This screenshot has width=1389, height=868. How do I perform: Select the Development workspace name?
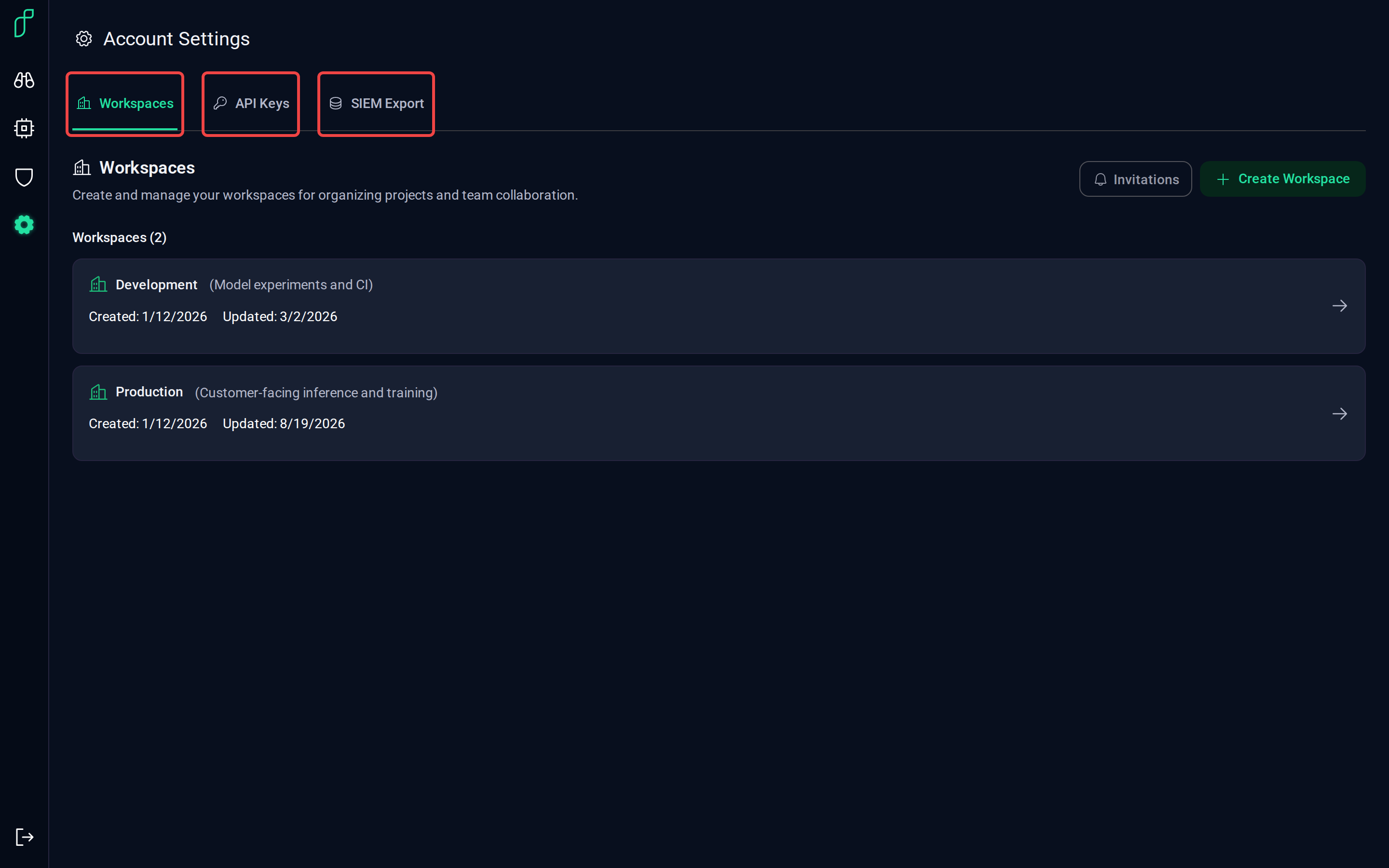pyautogui.click(x=156, y=285)
